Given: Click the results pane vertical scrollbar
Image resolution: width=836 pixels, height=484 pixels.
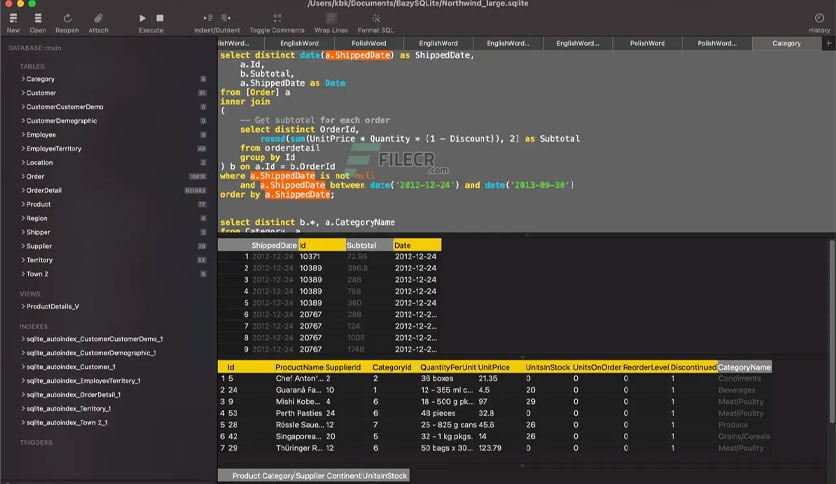Looking at the screenshot, I should tap(832, 330).
